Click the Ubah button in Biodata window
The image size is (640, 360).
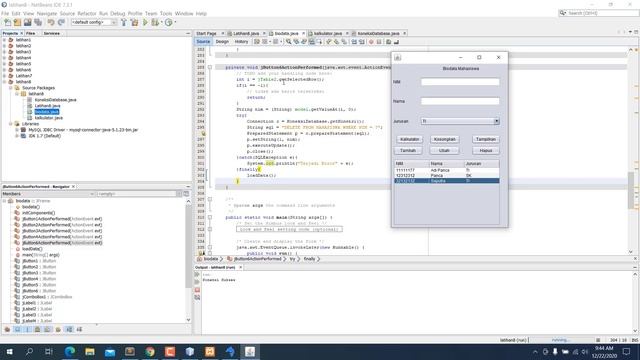(x=444, y=151)
